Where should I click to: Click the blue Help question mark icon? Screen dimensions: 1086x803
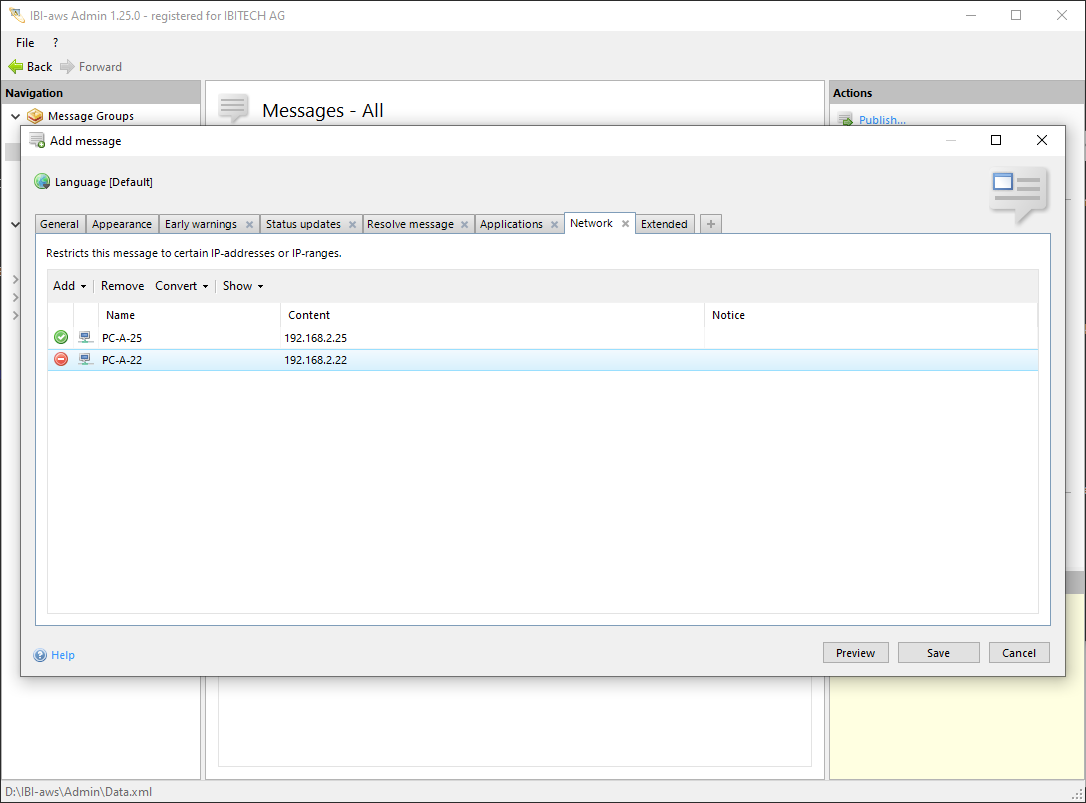40,655
